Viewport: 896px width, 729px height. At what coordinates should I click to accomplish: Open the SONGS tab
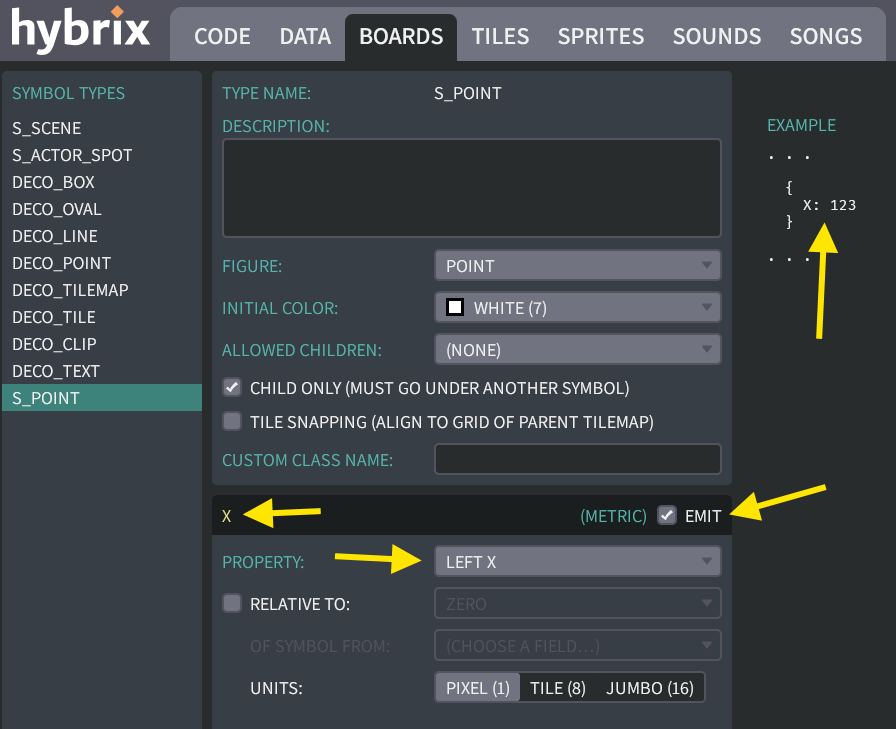825,37
